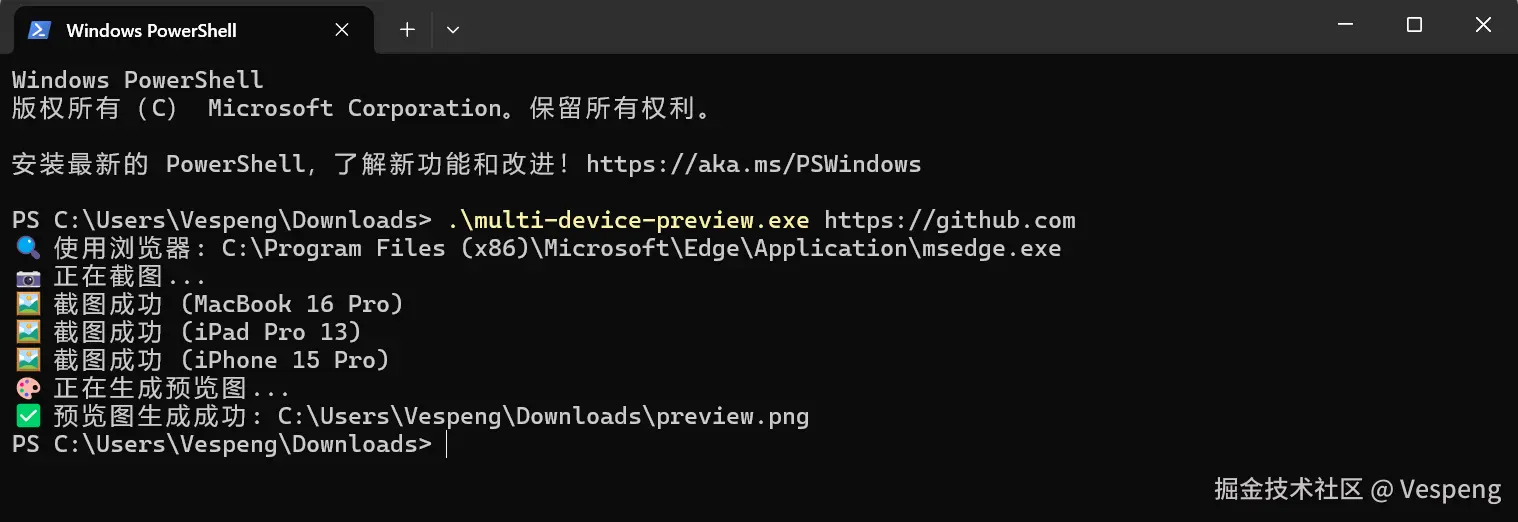Viewport: 1518px width, 522px height.
Task: Close the terminal window
Action: [x=1484, y=26]
